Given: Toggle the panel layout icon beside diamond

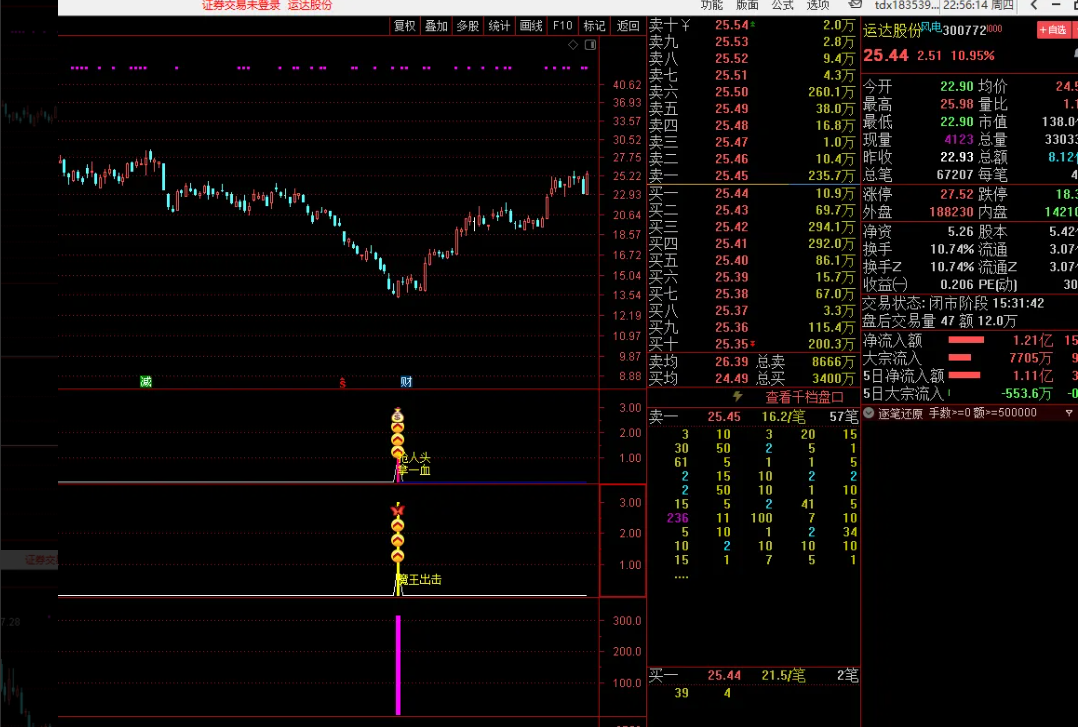Looking at the screenshot, I should pos(589,45).
